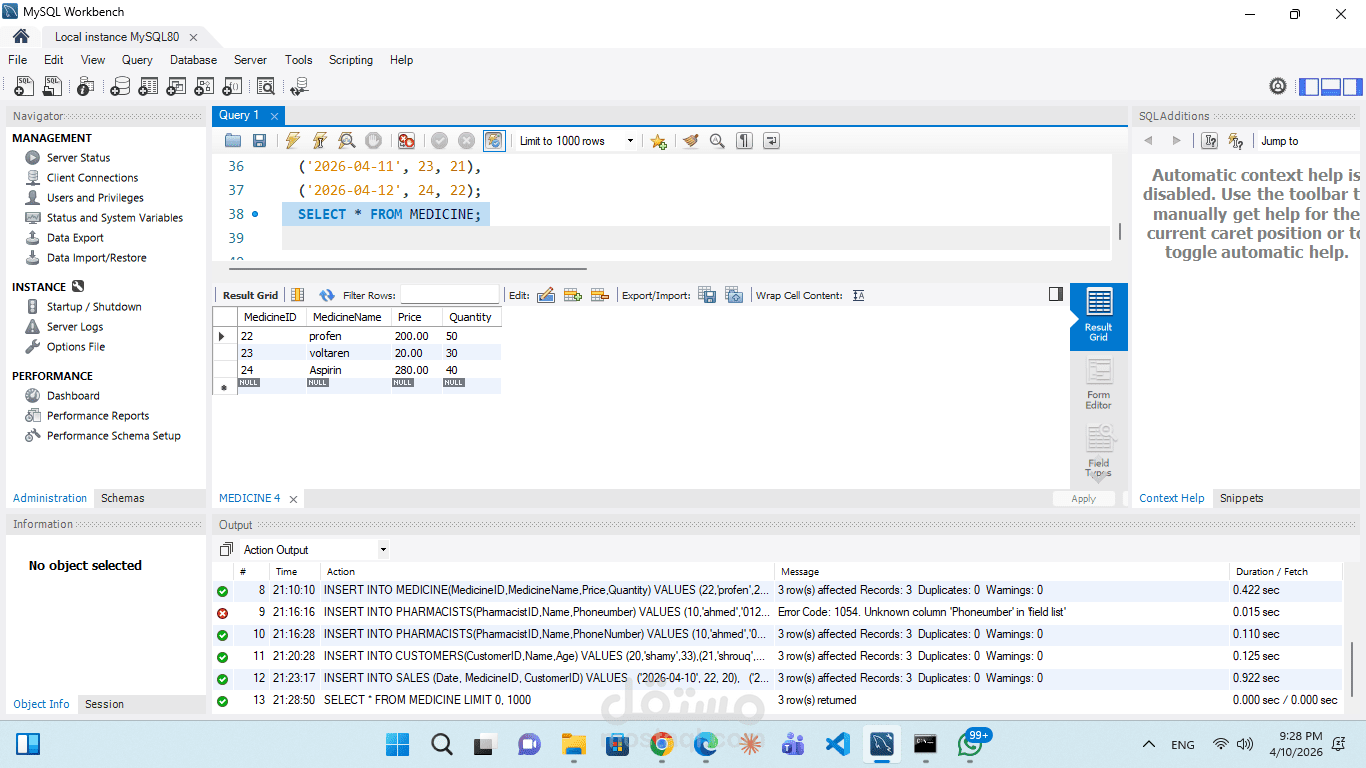Toggle automatic context help icon in SQLAdditions

(x=1236, y=141)
